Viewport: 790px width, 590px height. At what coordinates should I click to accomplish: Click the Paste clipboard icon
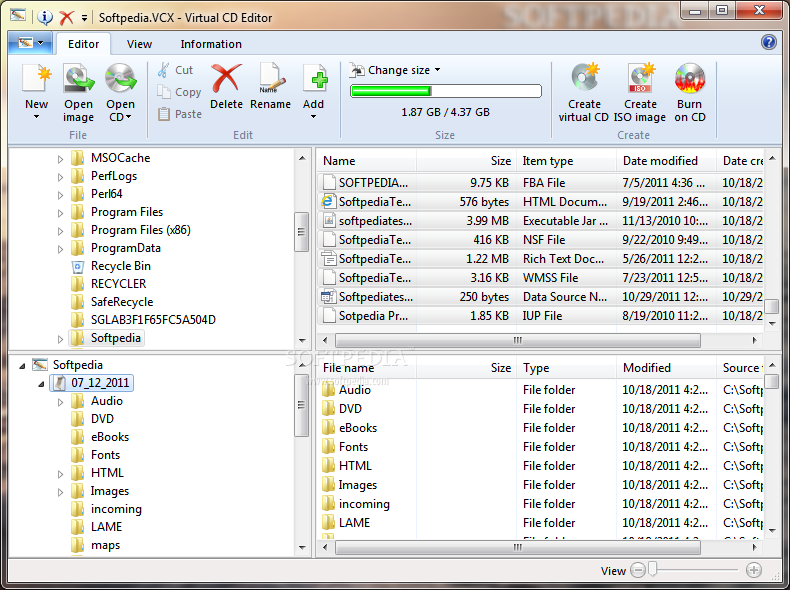[163, 114]
